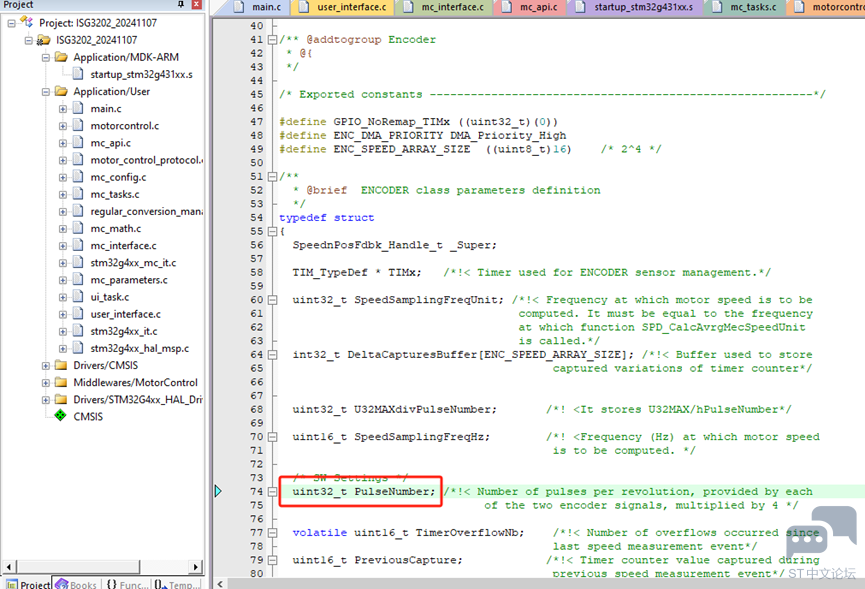Click the ISG3202_20241107 target folder icon
This screenshot has height=589, width=865.
44,40
